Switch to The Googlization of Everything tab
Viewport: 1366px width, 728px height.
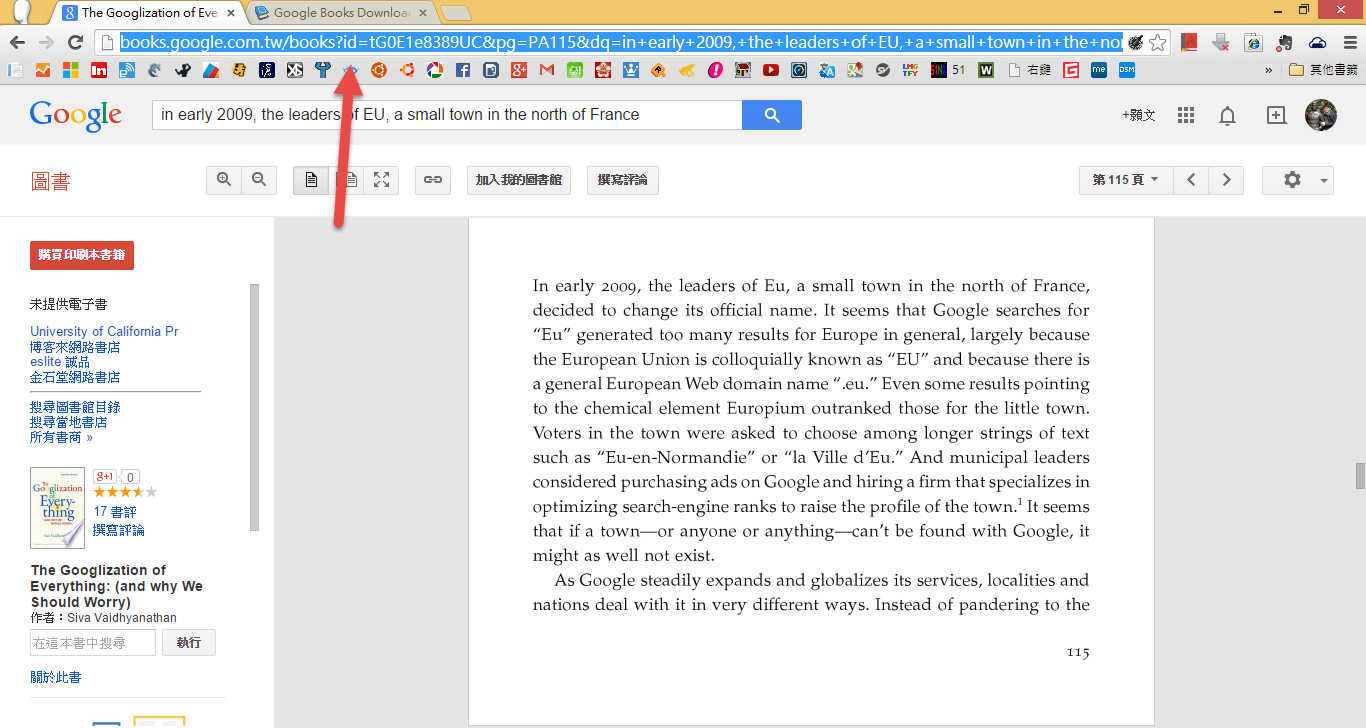(x=150, y=13)
